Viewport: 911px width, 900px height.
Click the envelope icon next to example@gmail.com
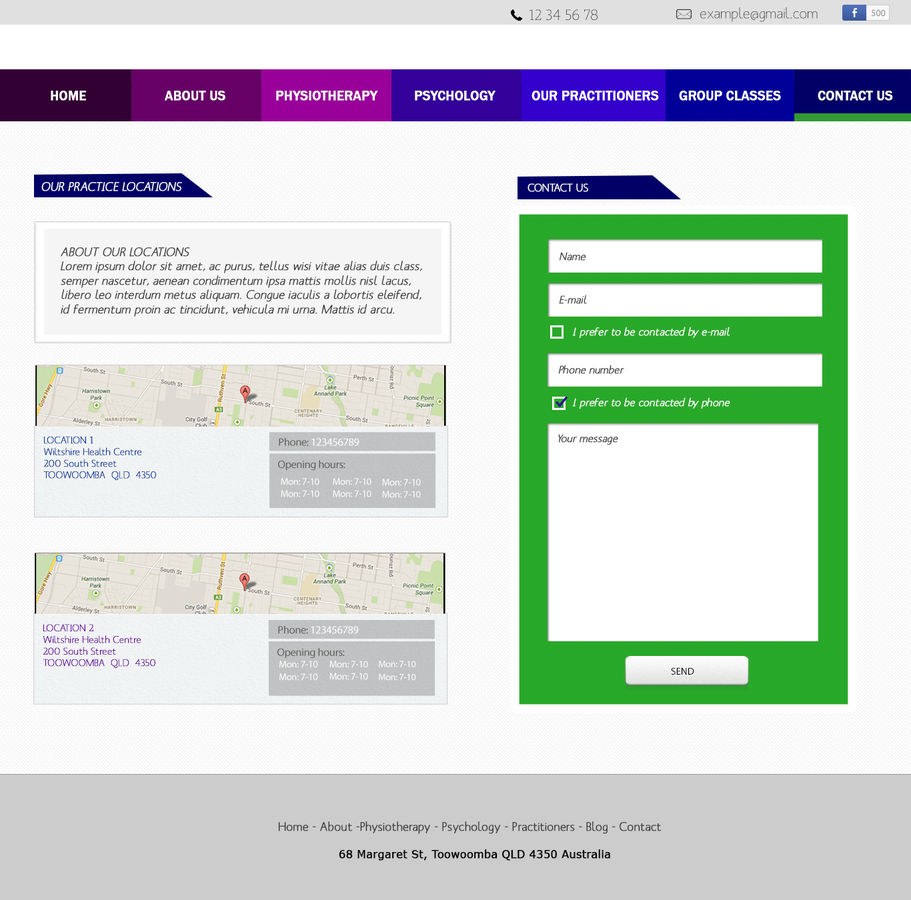[683, 14]
